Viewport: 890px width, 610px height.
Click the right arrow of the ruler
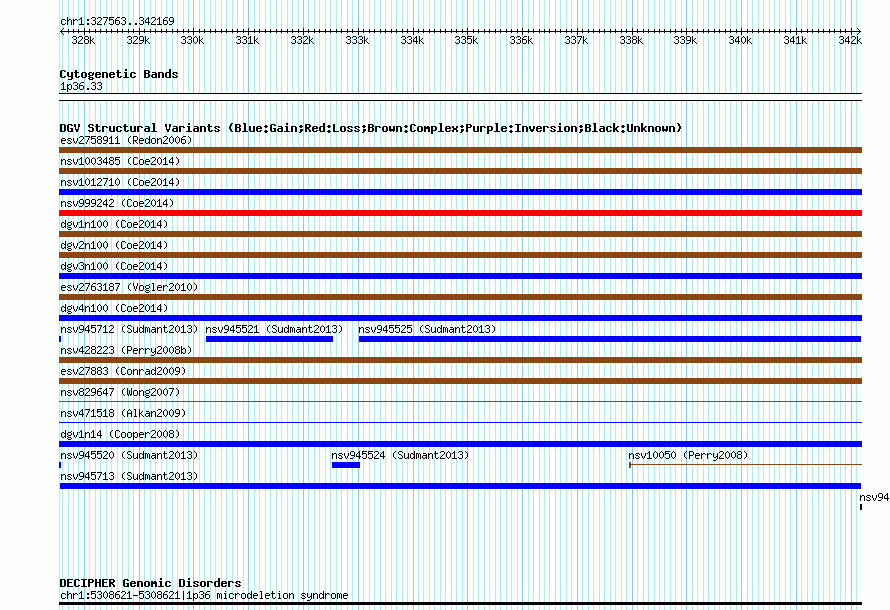(x=859, y=32)
